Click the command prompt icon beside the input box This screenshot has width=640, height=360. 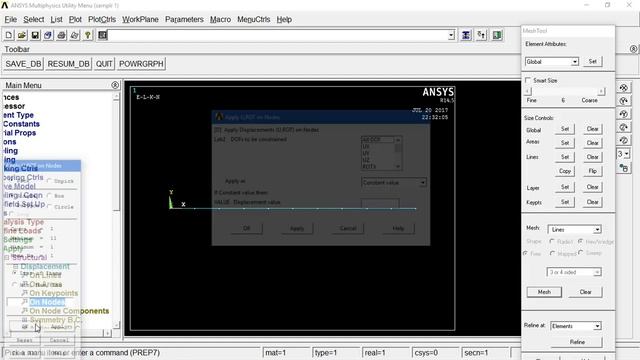(x=102, y=36)
